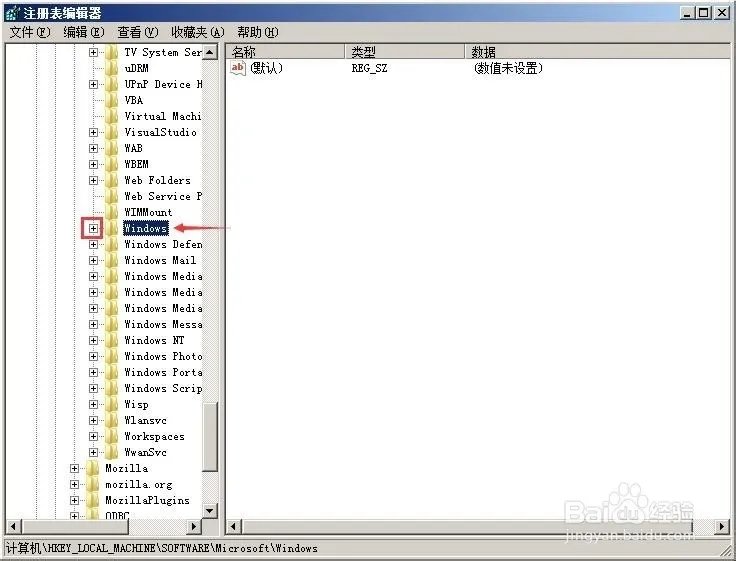The image size is (736, 561).
Task: Expand the Windows Mail key
Action: [x=93, y=260]
